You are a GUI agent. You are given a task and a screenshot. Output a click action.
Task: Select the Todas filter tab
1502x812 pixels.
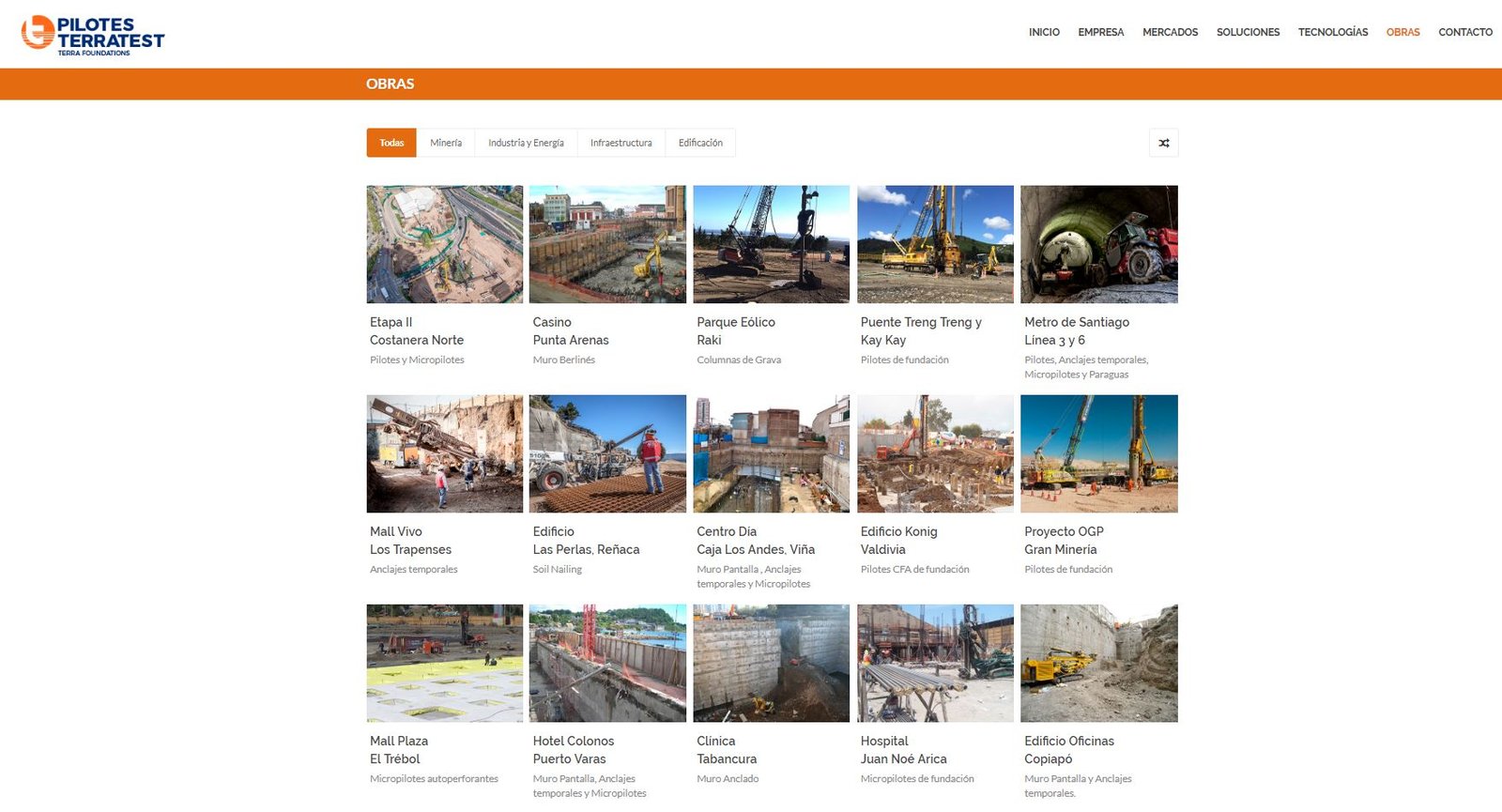(x=391, y=143)
